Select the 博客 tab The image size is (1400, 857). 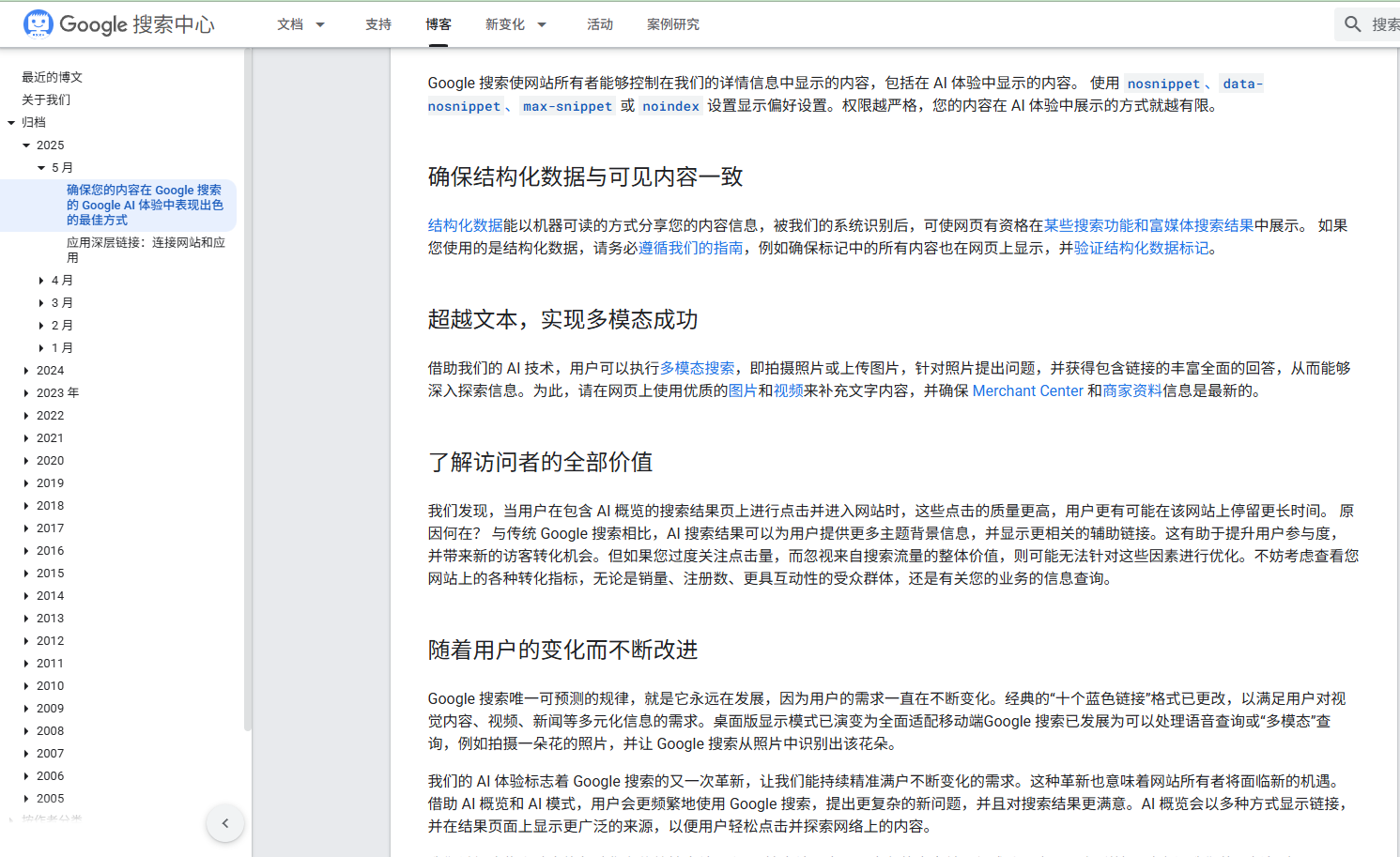[x=438, y=24]
